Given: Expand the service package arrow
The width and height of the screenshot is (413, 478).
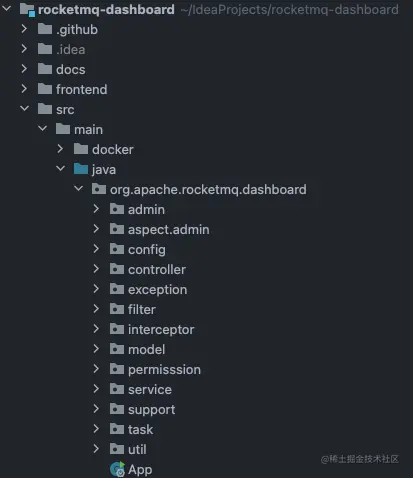Looking at the screenshot, I should point(96,389).
